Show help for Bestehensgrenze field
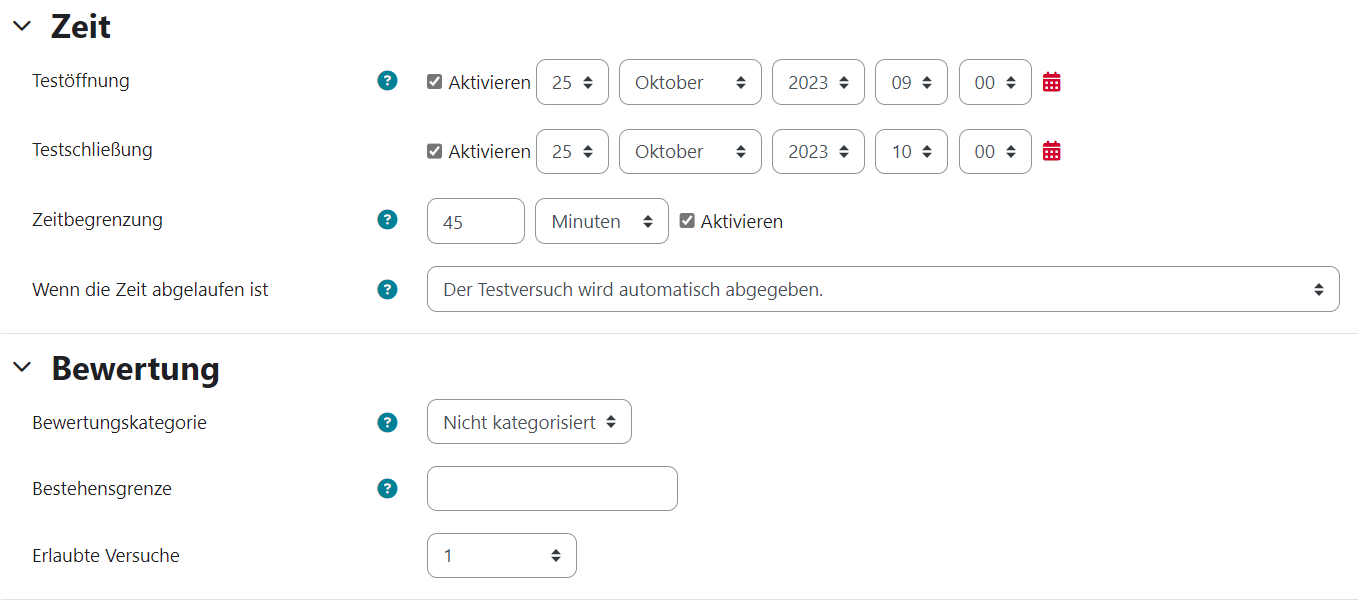1358x603 pixels. (x=387, y=488)
